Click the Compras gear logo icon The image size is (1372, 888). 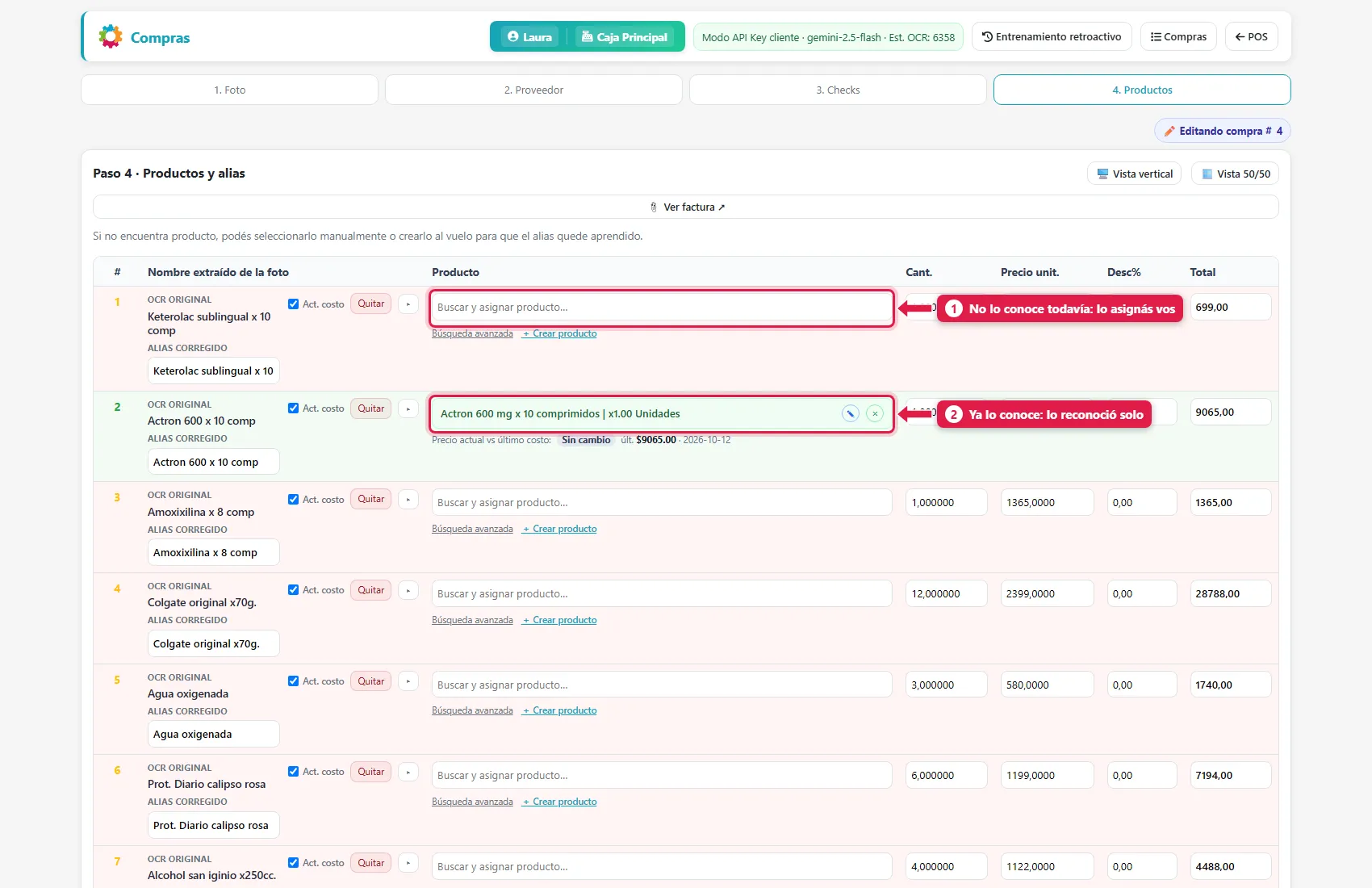coord(111,36)
